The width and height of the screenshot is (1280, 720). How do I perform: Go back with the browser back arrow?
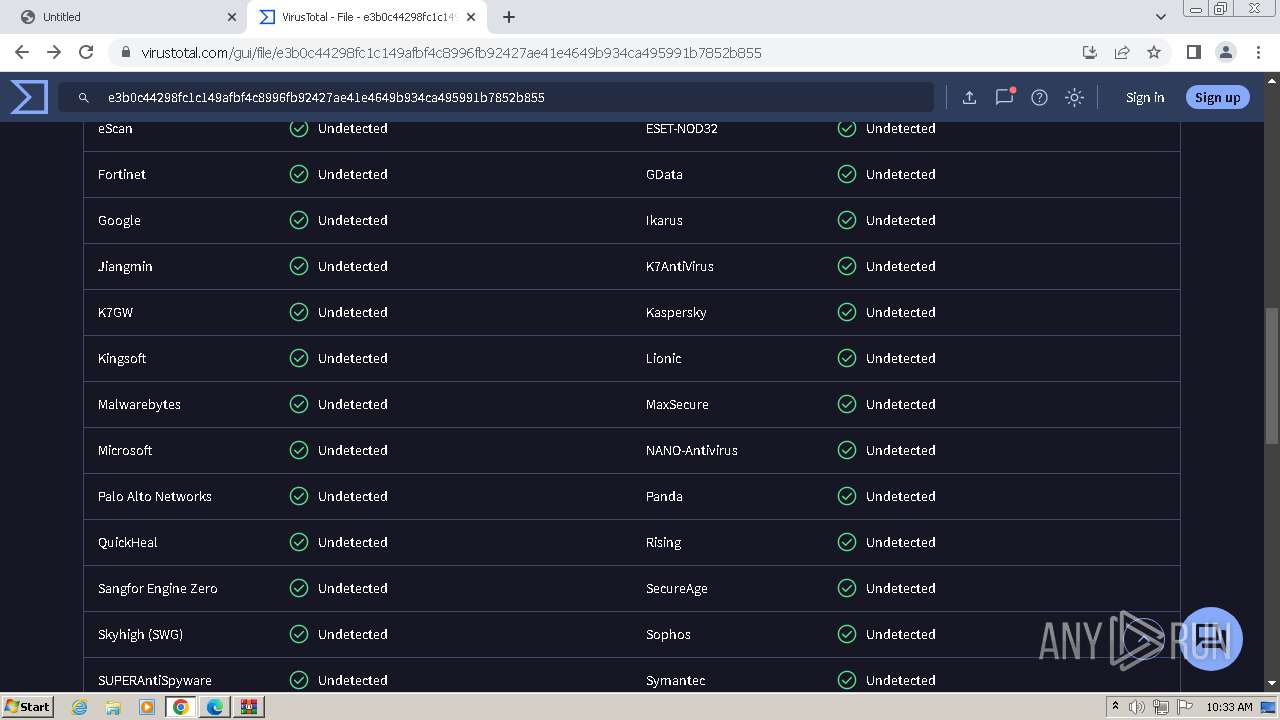point(22,52)
